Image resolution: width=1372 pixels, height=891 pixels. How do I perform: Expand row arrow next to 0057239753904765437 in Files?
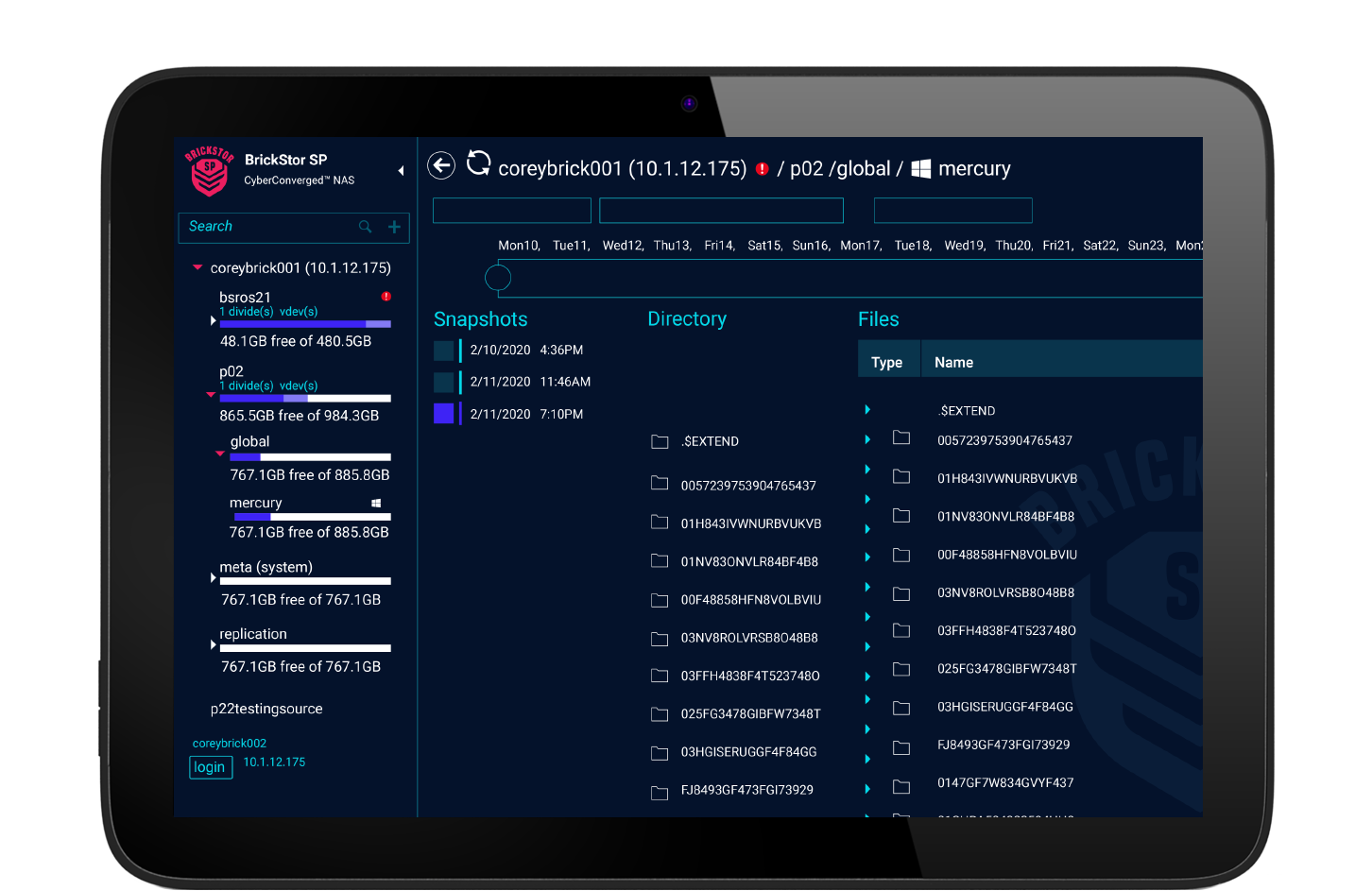[x=867, y=439]
